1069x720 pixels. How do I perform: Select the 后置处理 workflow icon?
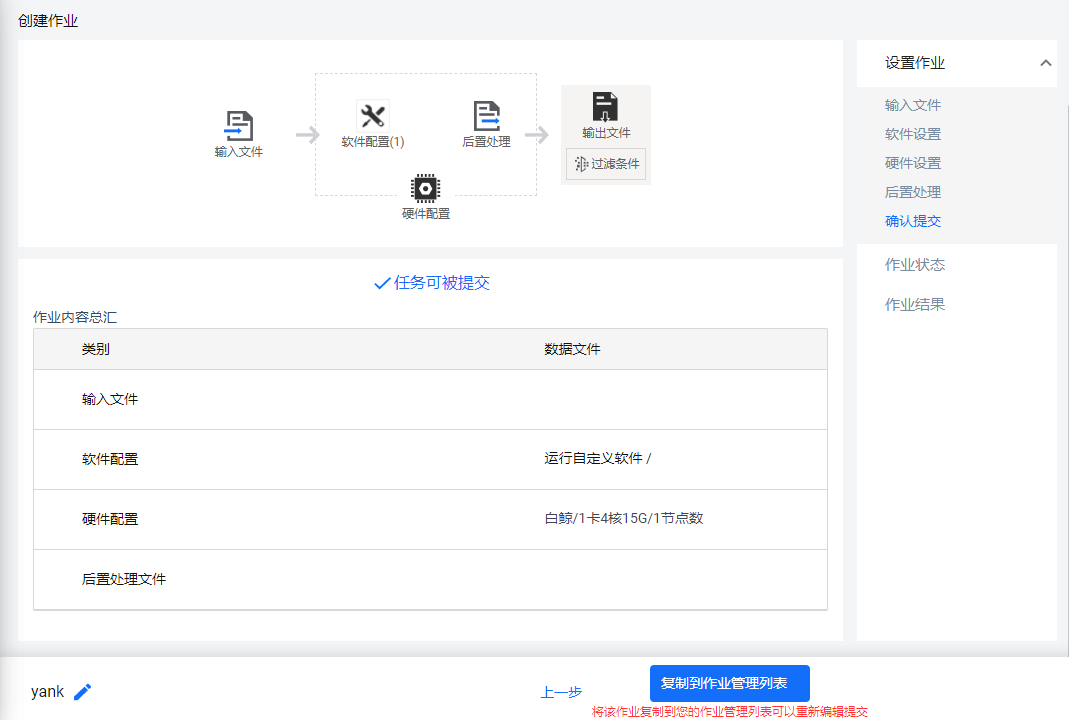pyautogui.click(x=487, y=116)
